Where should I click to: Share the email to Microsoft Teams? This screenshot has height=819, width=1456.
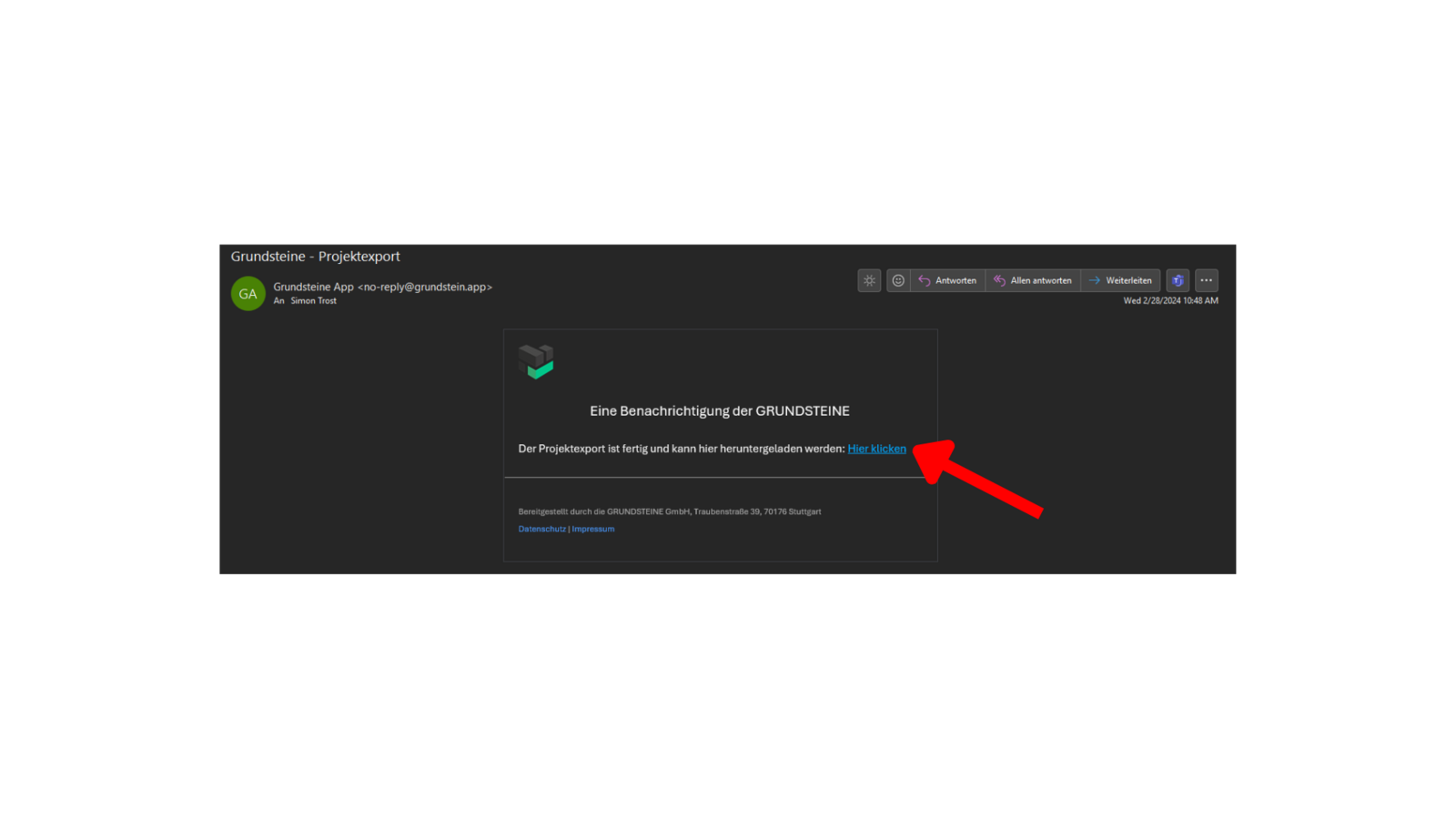click(x=1178, y=280)
